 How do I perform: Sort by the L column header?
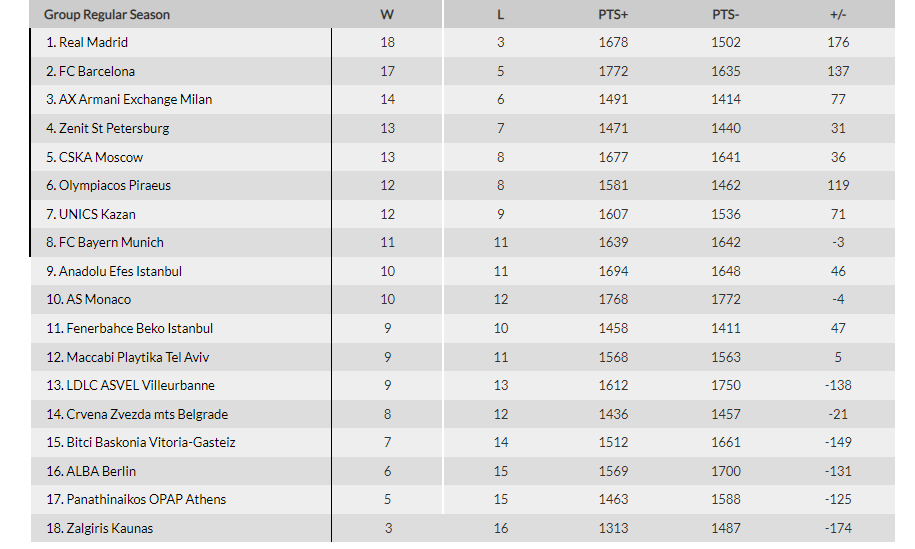pyautogui.click(x=501, y=15)
